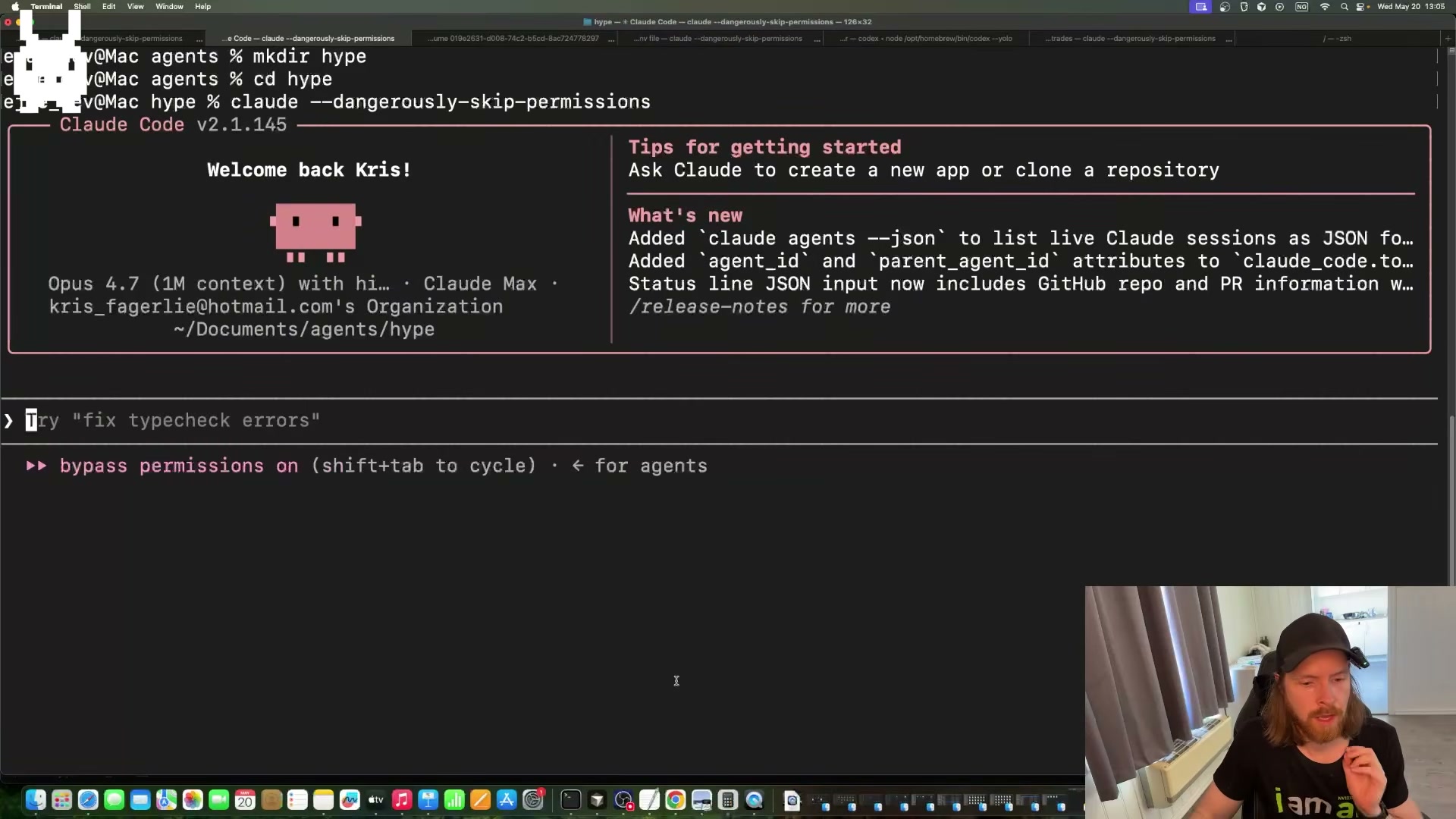Open Messages app in Dock

coord(115,799)
